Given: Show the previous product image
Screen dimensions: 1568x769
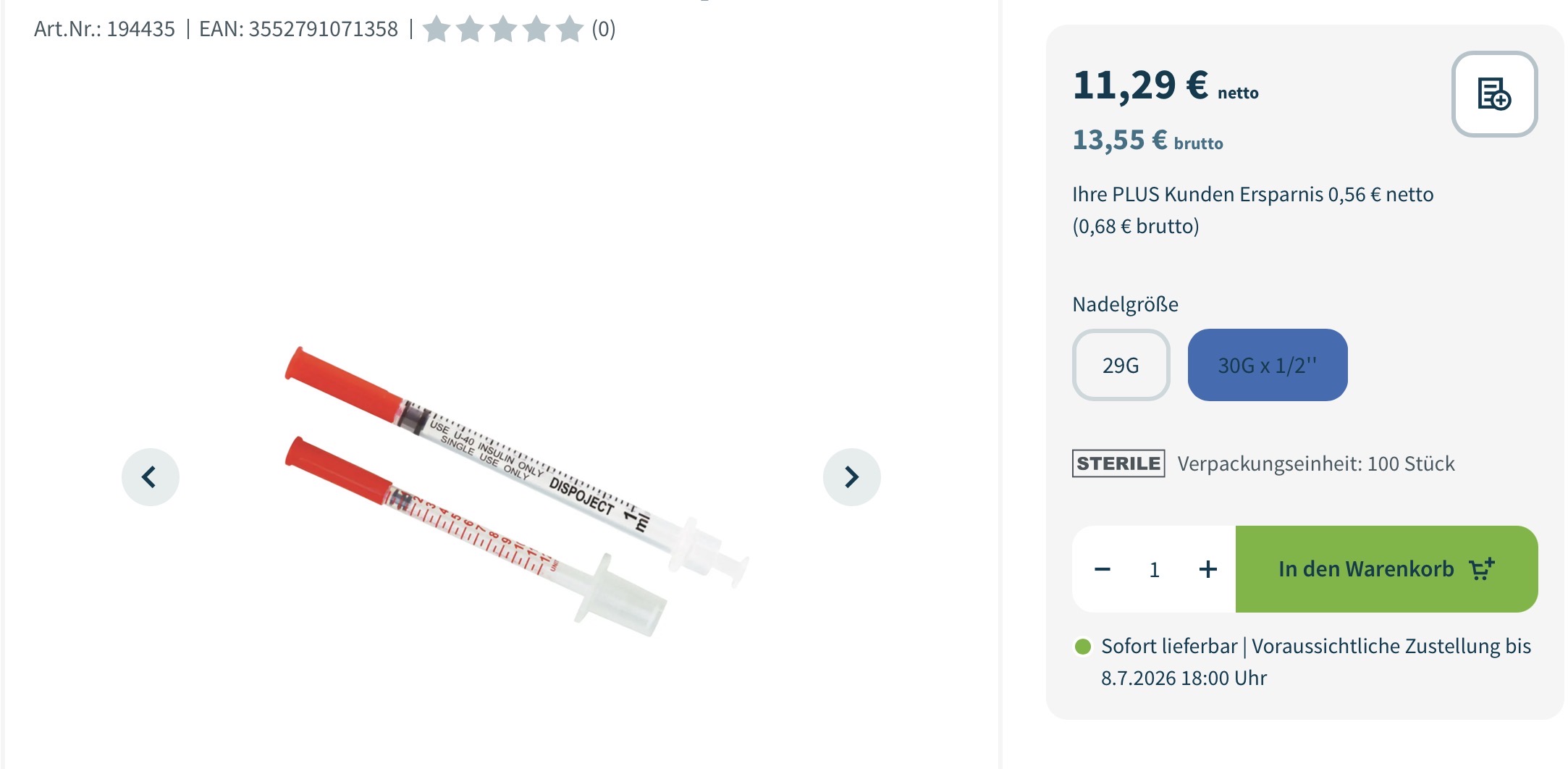Looking at the screenshot, I should pyautogui.click(x=150, y=477).
